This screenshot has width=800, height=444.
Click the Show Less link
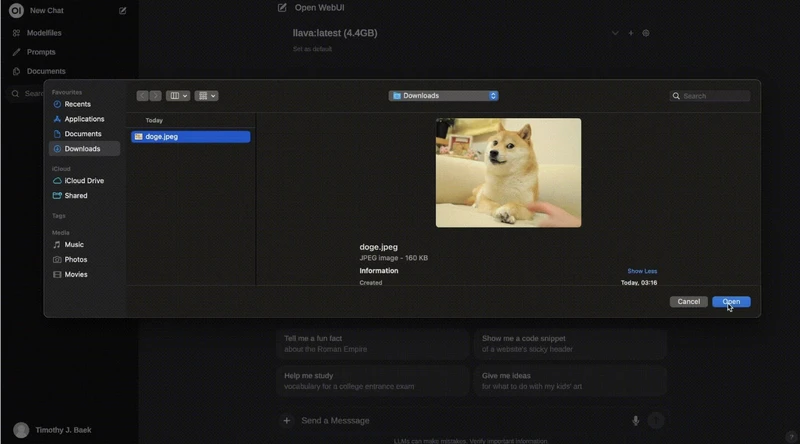pos(642,271)
